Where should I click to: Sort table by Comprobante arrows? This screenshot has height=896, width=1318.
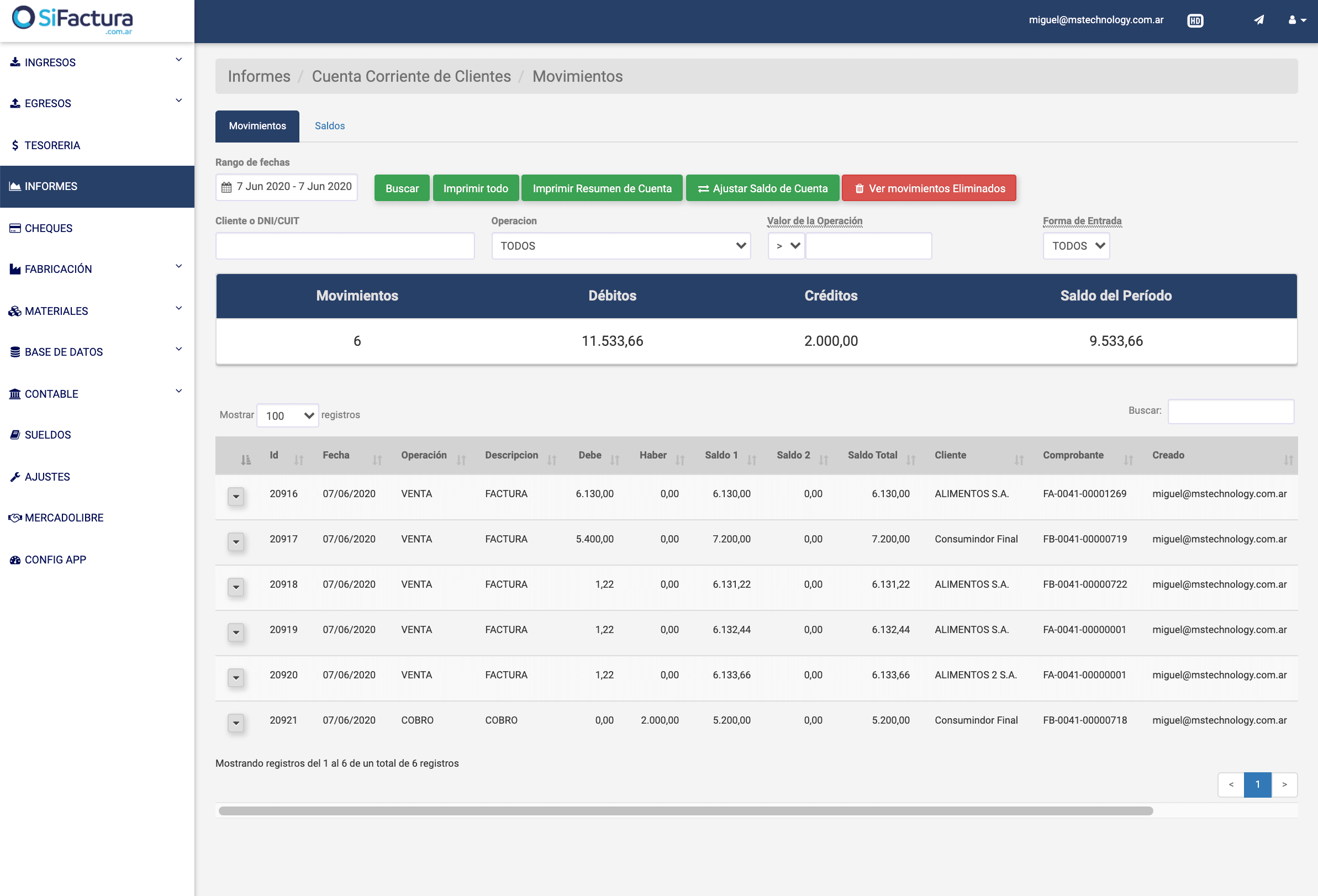pos(1129,461)
